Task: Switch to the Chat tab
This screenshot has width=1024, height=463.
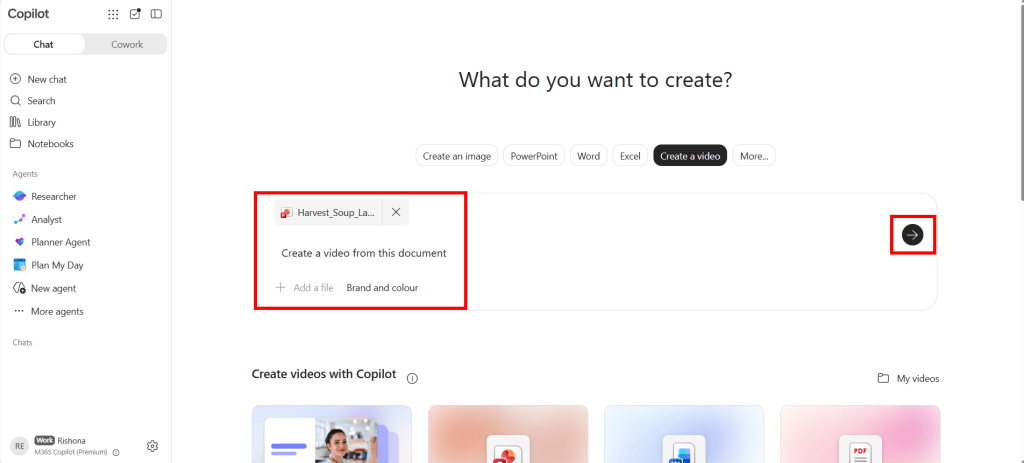Action: pos(44,44)
